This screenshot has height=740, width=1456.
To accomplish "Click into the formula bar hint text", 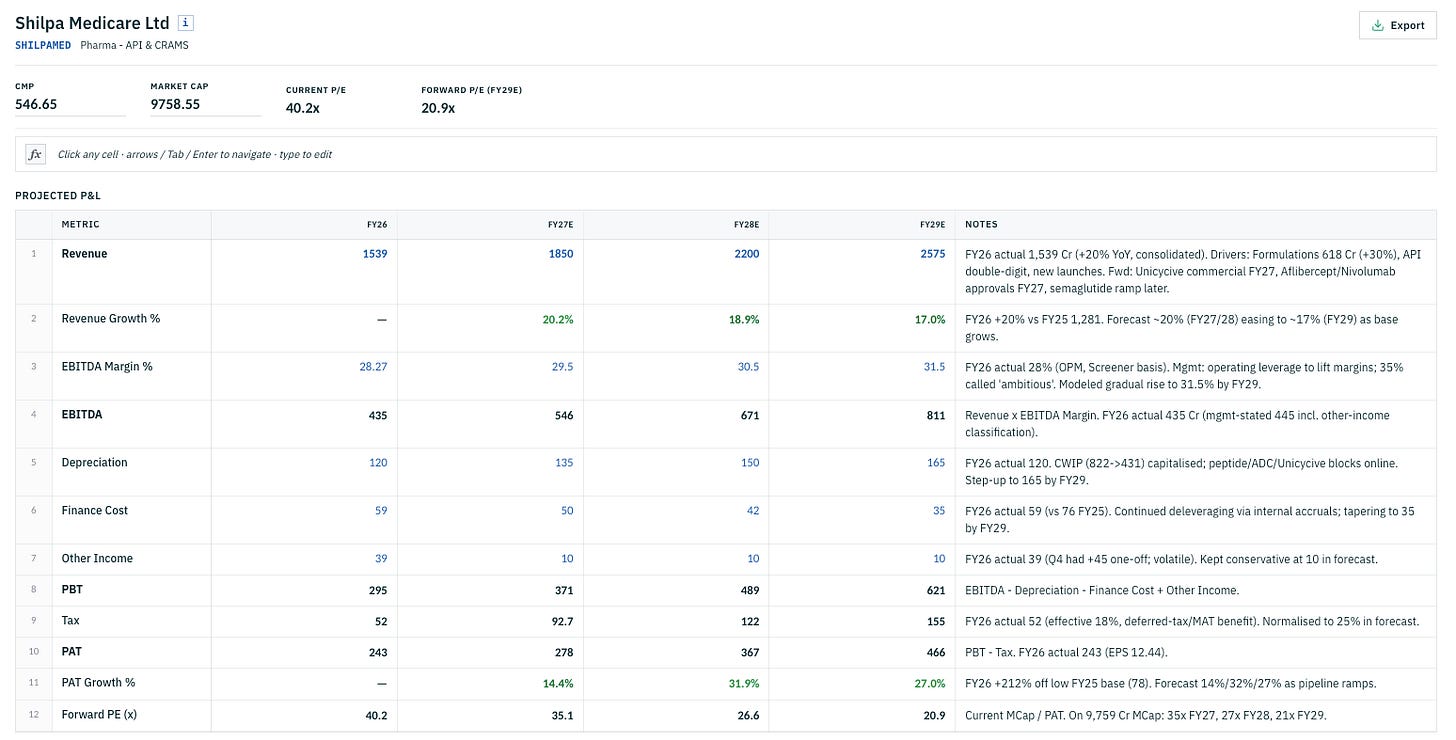I will pos(195,154).
